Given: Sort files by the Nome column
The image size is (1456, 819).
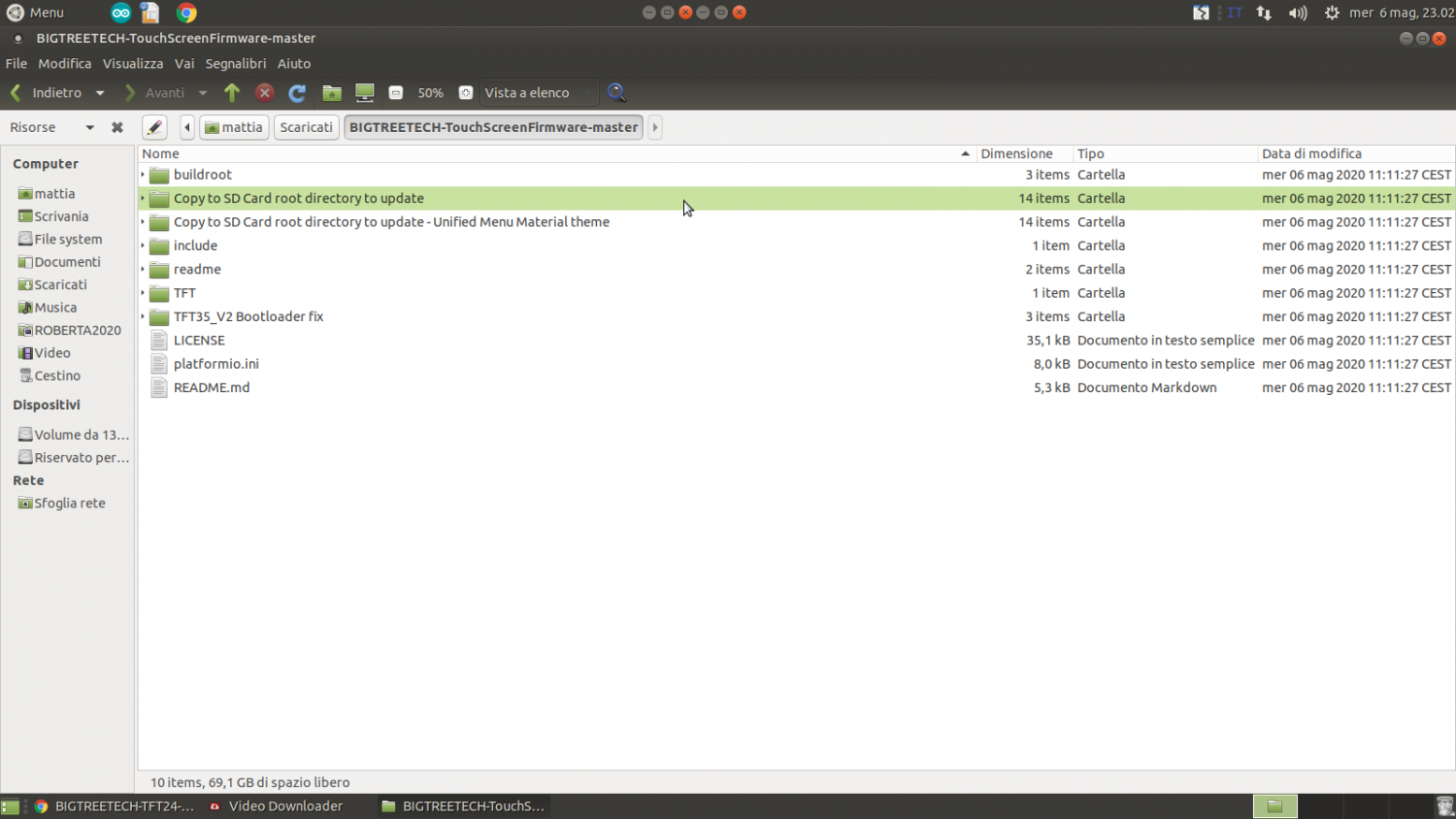Looking at the screenshot, I should [x=556, y=153].
